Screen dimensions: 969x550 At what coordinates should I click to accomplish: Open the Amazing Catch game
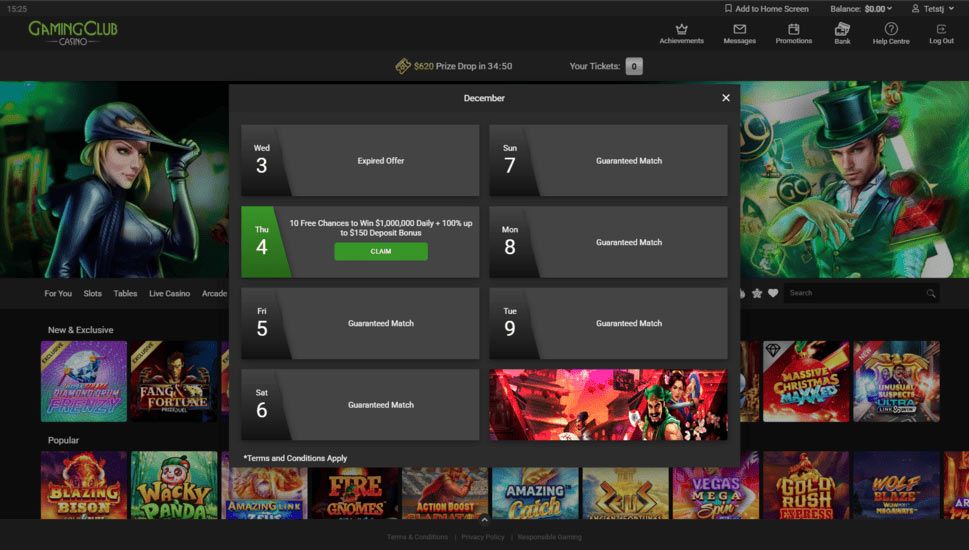tap(535, 493)
